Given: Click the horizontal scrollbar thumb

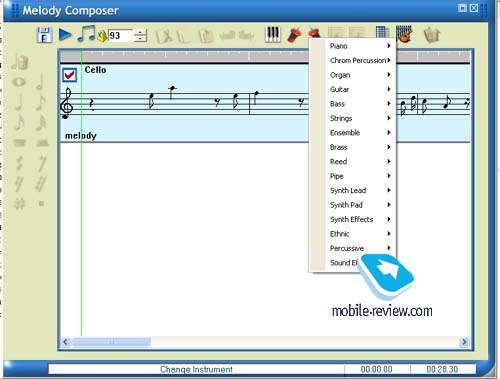Looking at the screenshot, I should (x=111, y=342).
